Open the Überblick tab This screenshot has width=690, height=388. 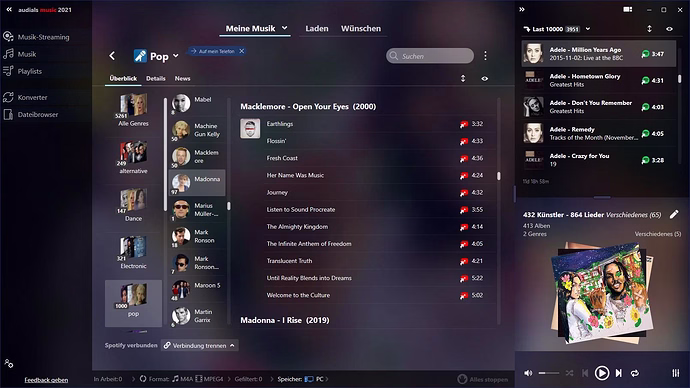point(123,78)
